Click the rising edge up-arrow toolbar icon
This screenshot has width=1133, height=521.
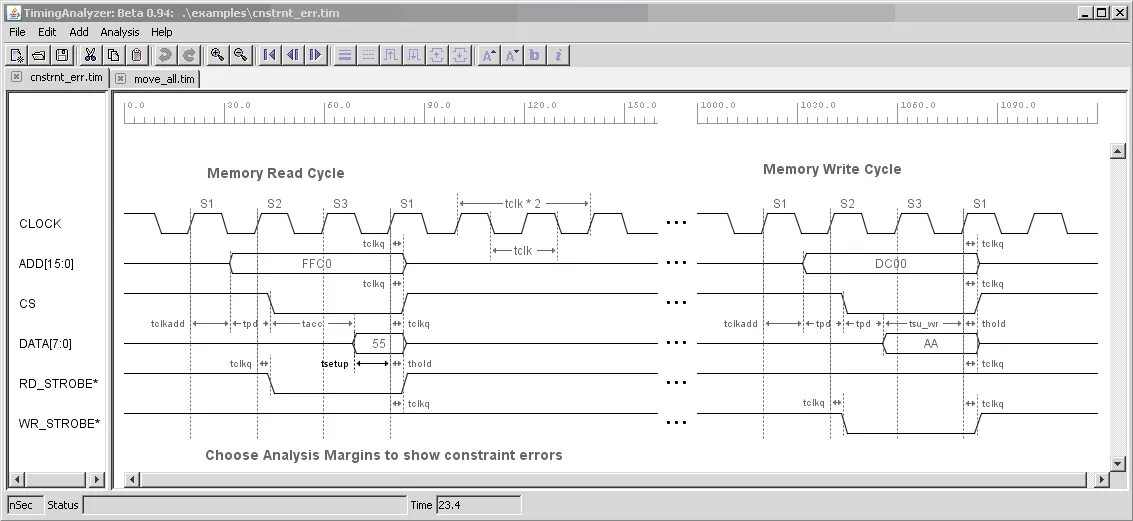[391, 55]
